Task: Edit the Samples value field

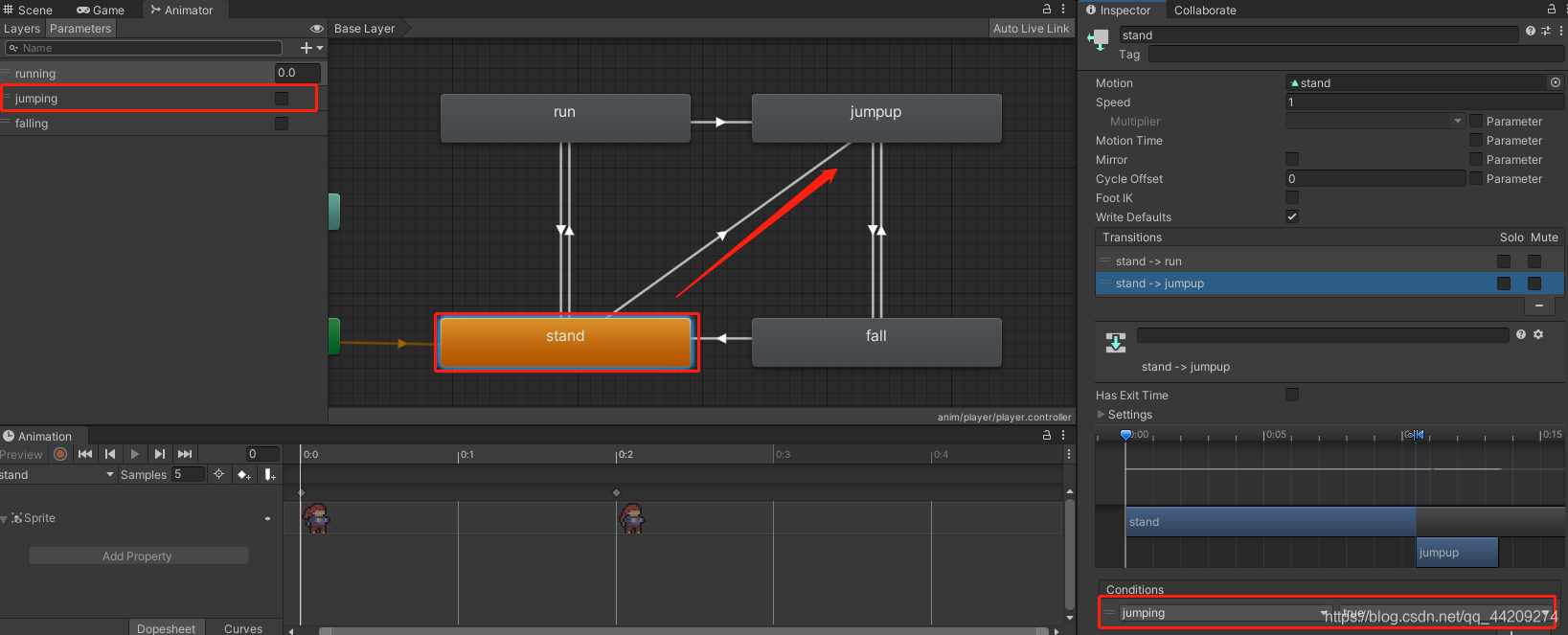Action: 188,475
